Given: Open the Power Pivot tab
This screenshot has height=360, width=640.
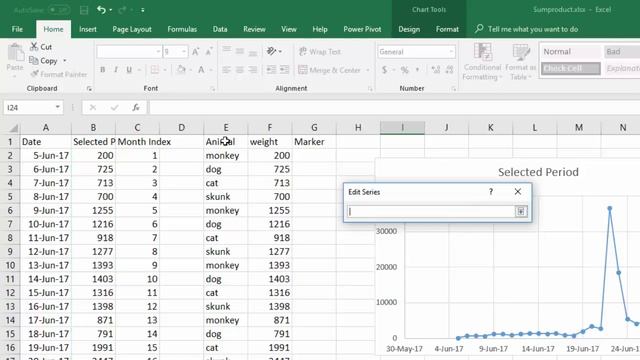Looking at the screenshot, I should tap(362, 29).
